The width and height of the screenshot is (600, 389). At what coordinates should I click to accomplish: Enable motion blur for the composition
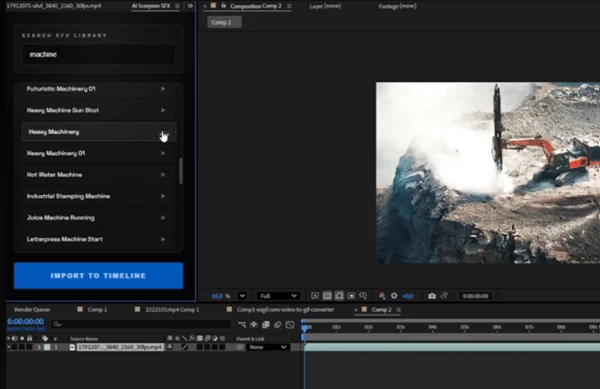(277, 325)
